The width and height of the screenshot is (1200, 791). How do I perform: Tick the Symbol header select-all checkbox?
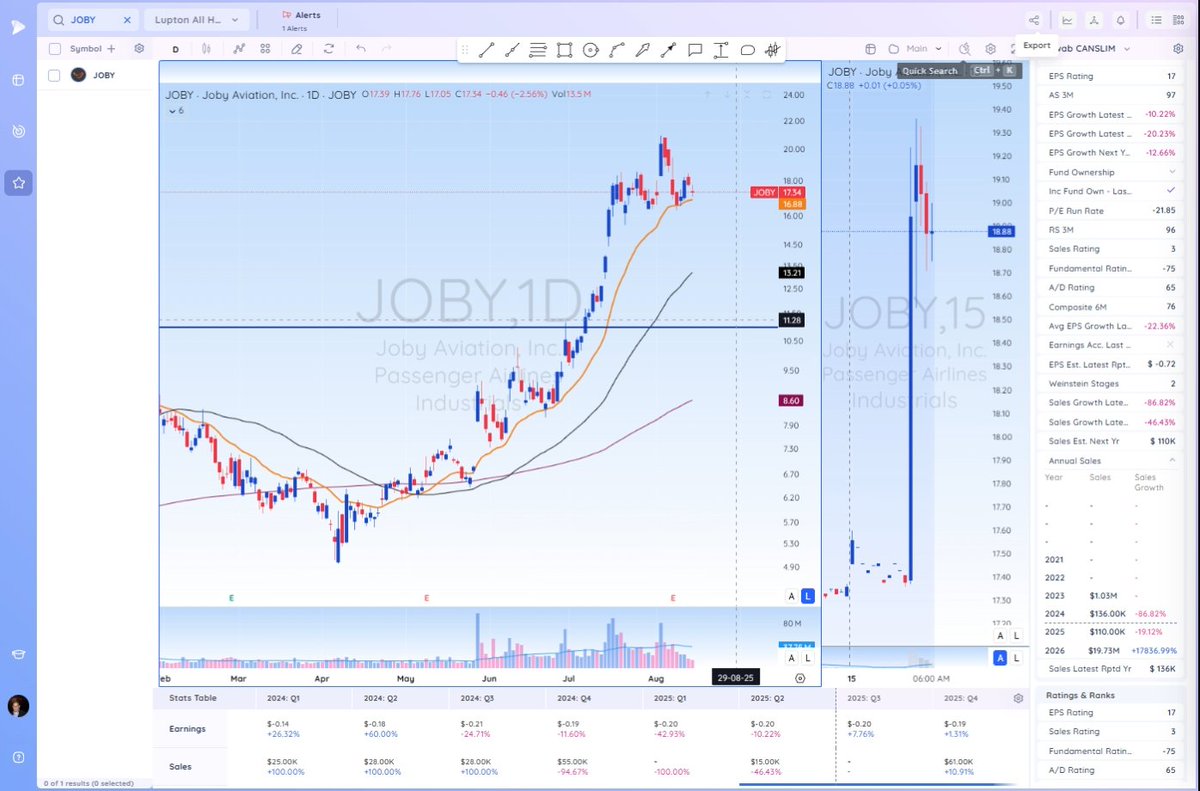click(x=55, y=48)
